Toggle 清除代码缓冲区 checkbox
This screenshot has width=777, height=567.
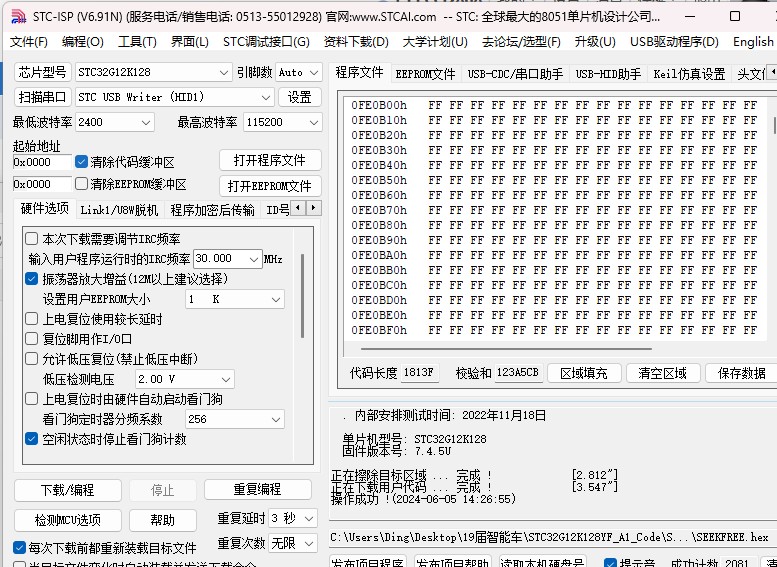coord(81,162)
